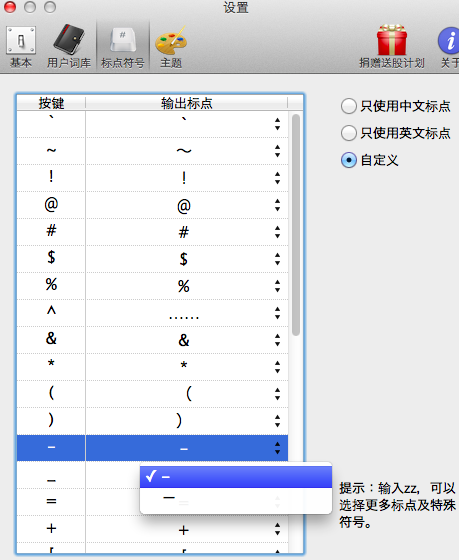Click the 按键 column header
The height and width of the screenshot is (560, 459).
click(51, 103)
